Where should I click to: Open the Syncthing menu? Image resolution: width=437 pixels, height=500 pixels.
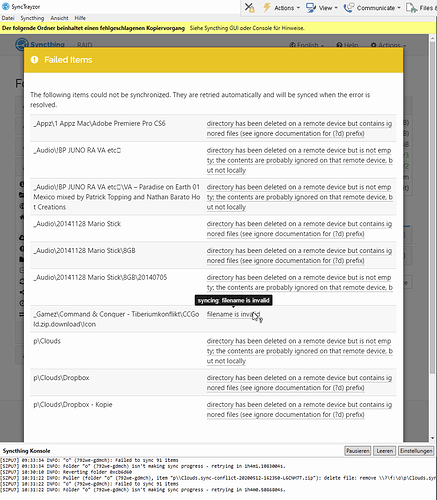pos(32,18)
